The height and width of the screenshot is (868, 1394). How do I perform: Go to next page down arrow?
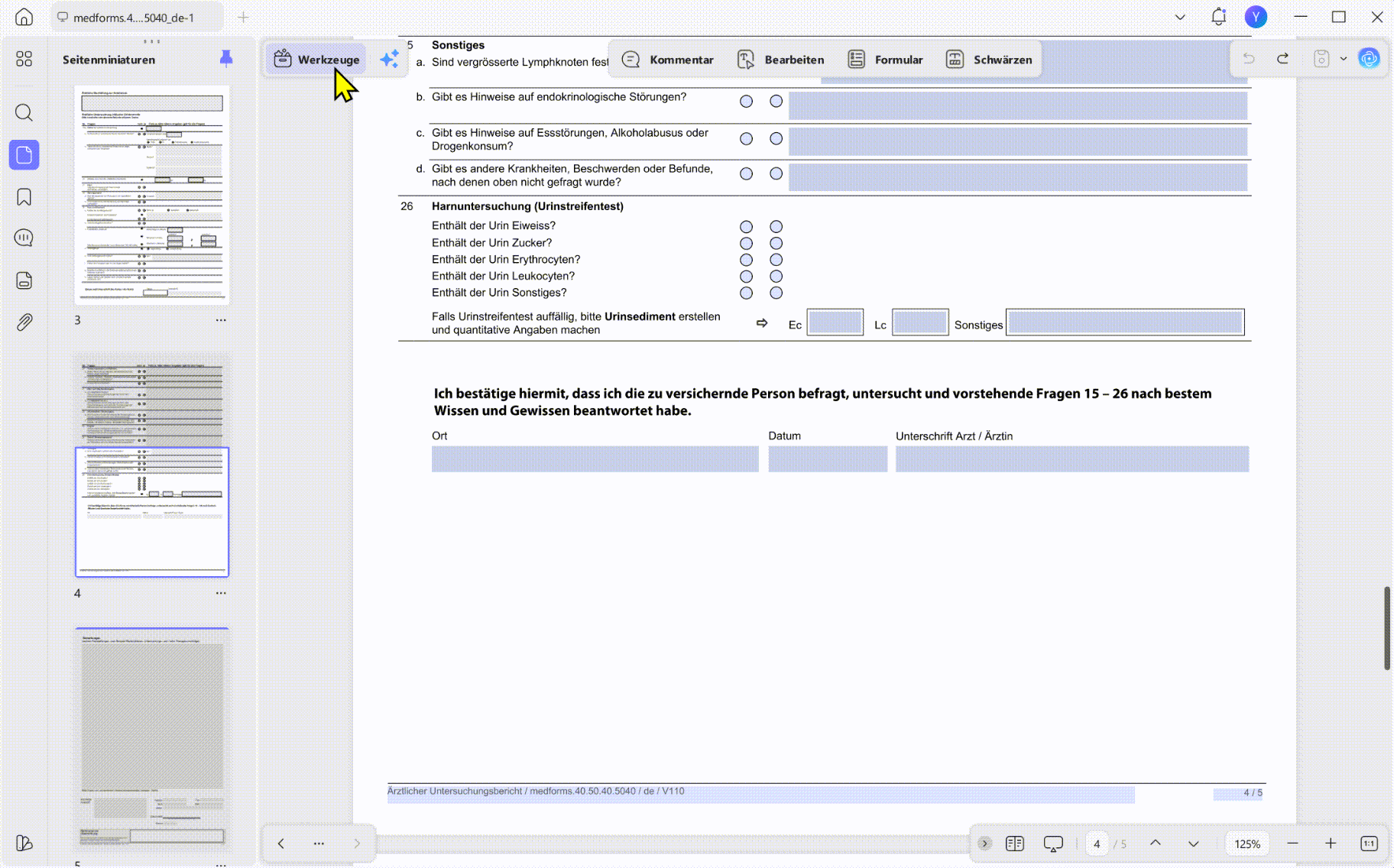coord(1194,844)
